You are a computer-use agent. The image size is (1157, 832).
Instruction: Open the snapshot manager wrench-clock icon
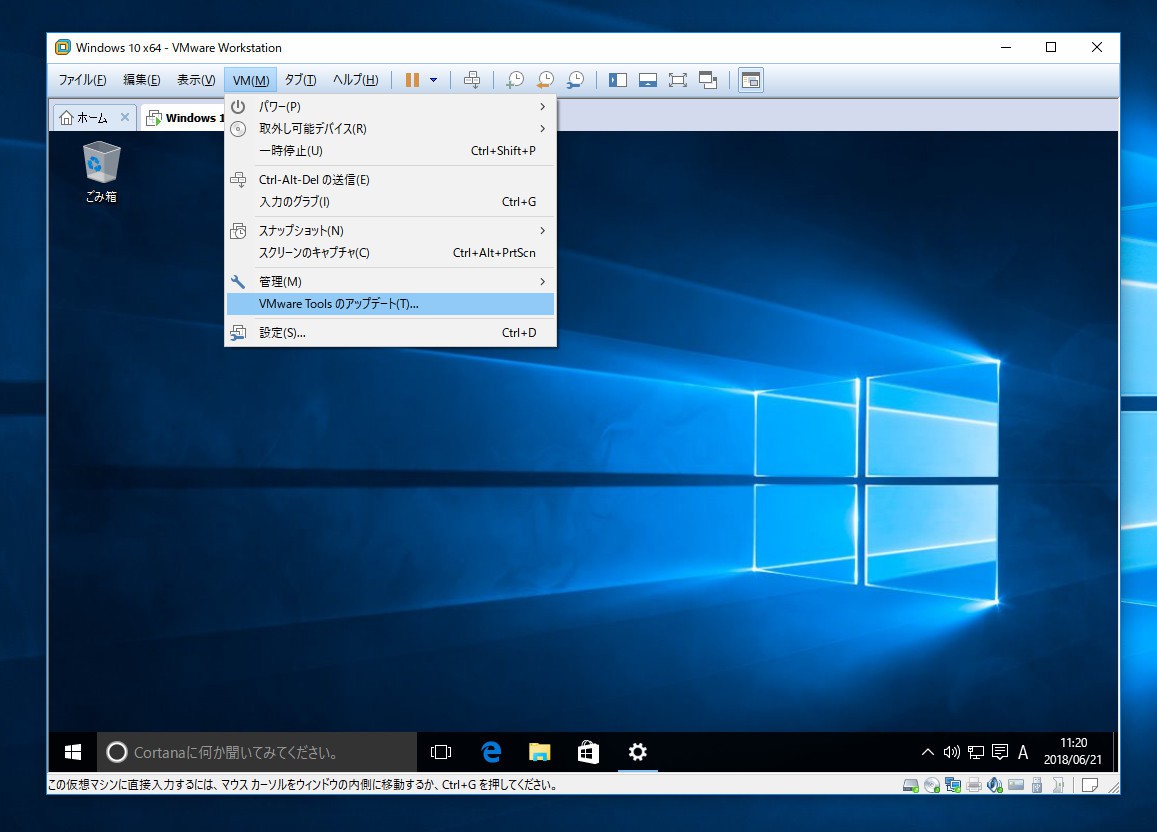(575, 80)
